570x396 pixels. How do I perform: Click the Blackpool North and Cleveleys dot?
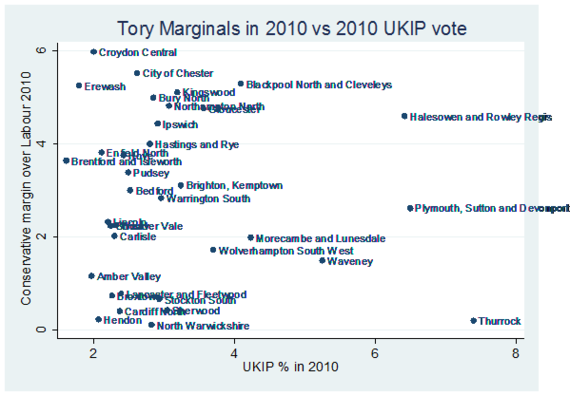(241, 84)
